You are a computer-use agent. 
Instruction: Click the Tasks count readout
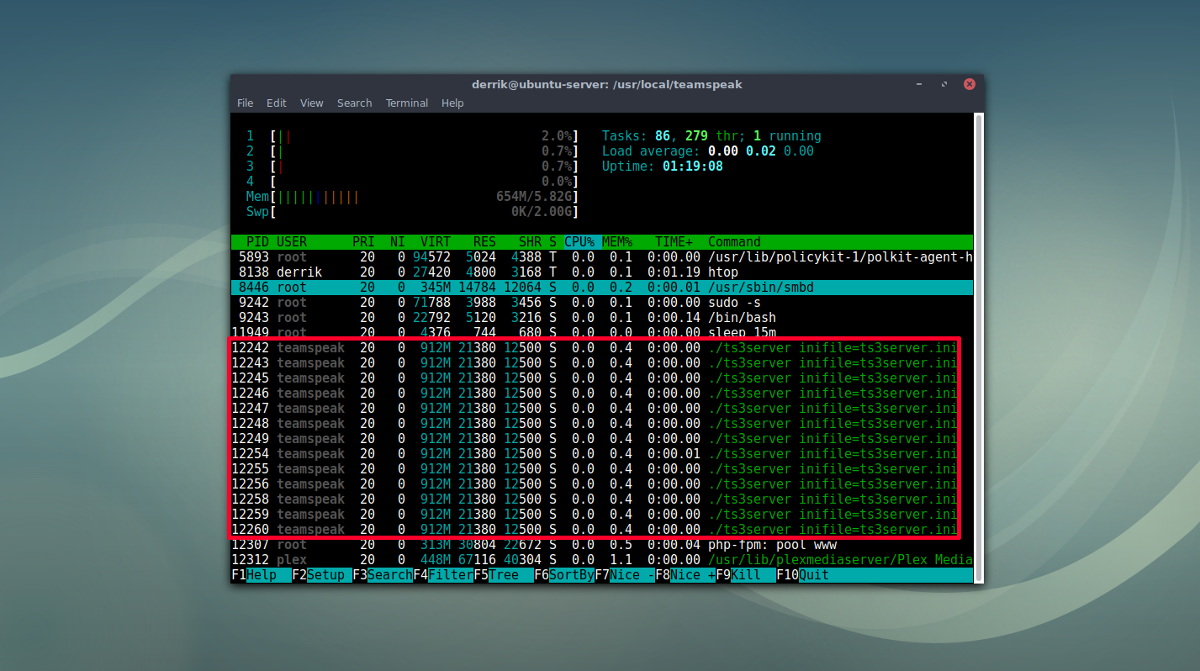712,136
